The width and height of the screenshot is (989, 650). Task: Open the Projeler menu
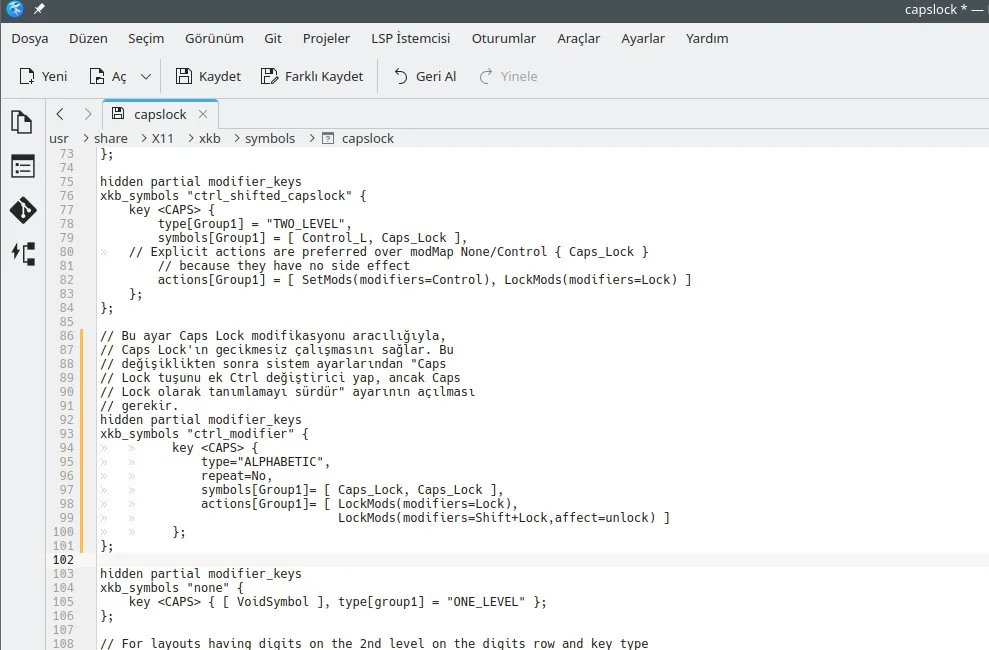[x=326, y=38]
